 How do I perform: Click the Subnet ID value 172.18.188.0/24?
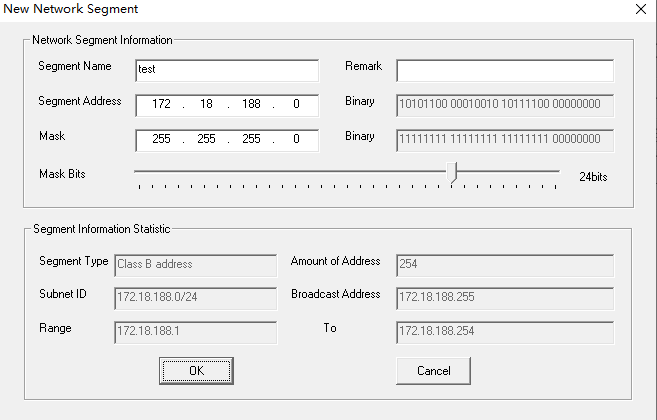pos(195,298)
